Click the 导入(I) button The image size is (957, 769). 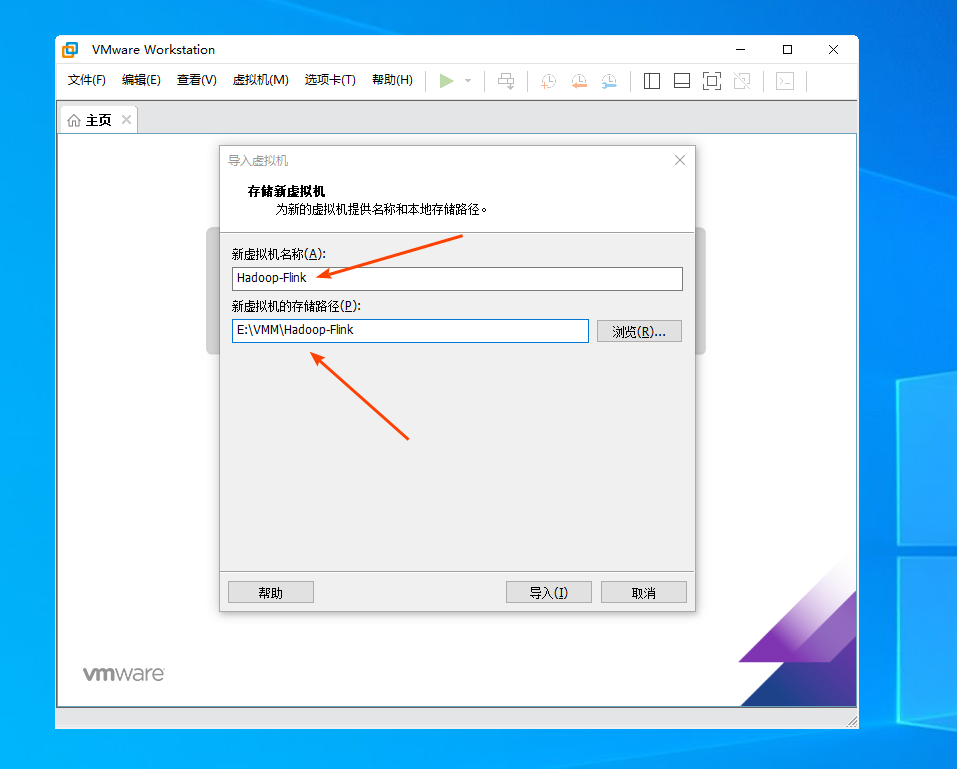(x=549, y=592)
